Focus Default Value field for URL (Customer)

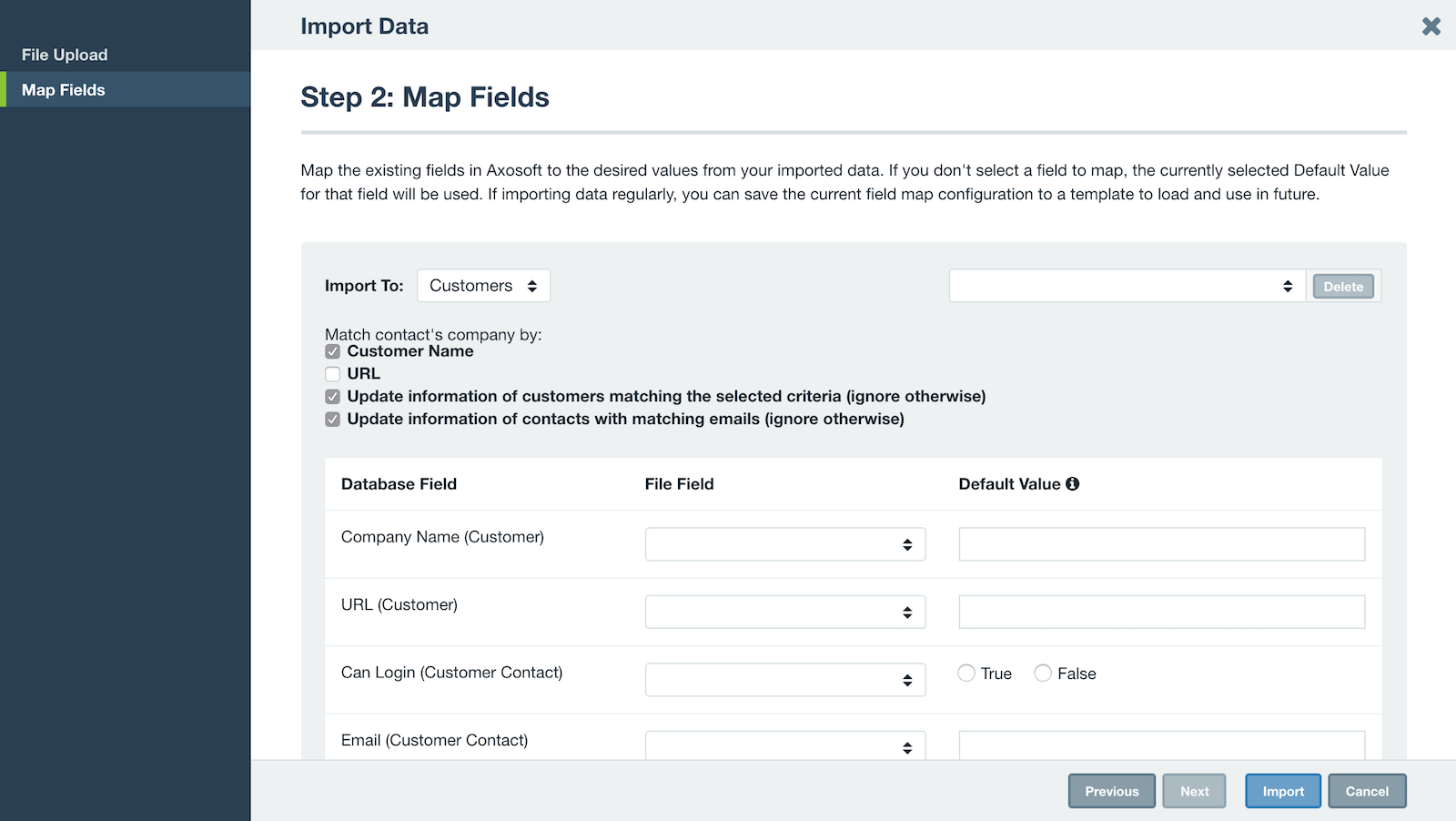(x=1162, y=612)
